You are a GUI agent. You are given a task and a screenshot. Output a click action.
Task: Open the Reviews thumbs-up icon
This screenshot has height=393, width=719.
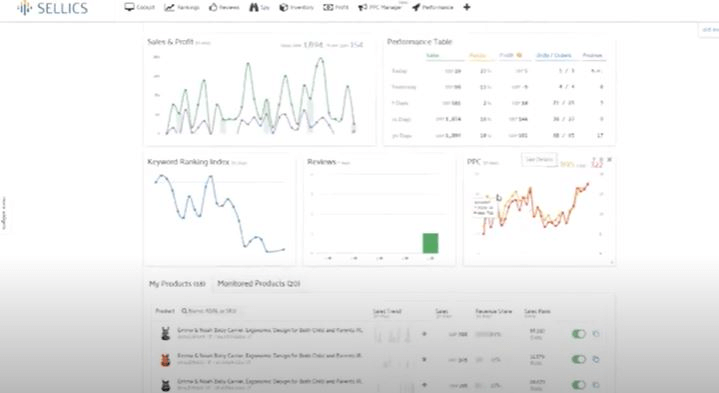[213, 7]
